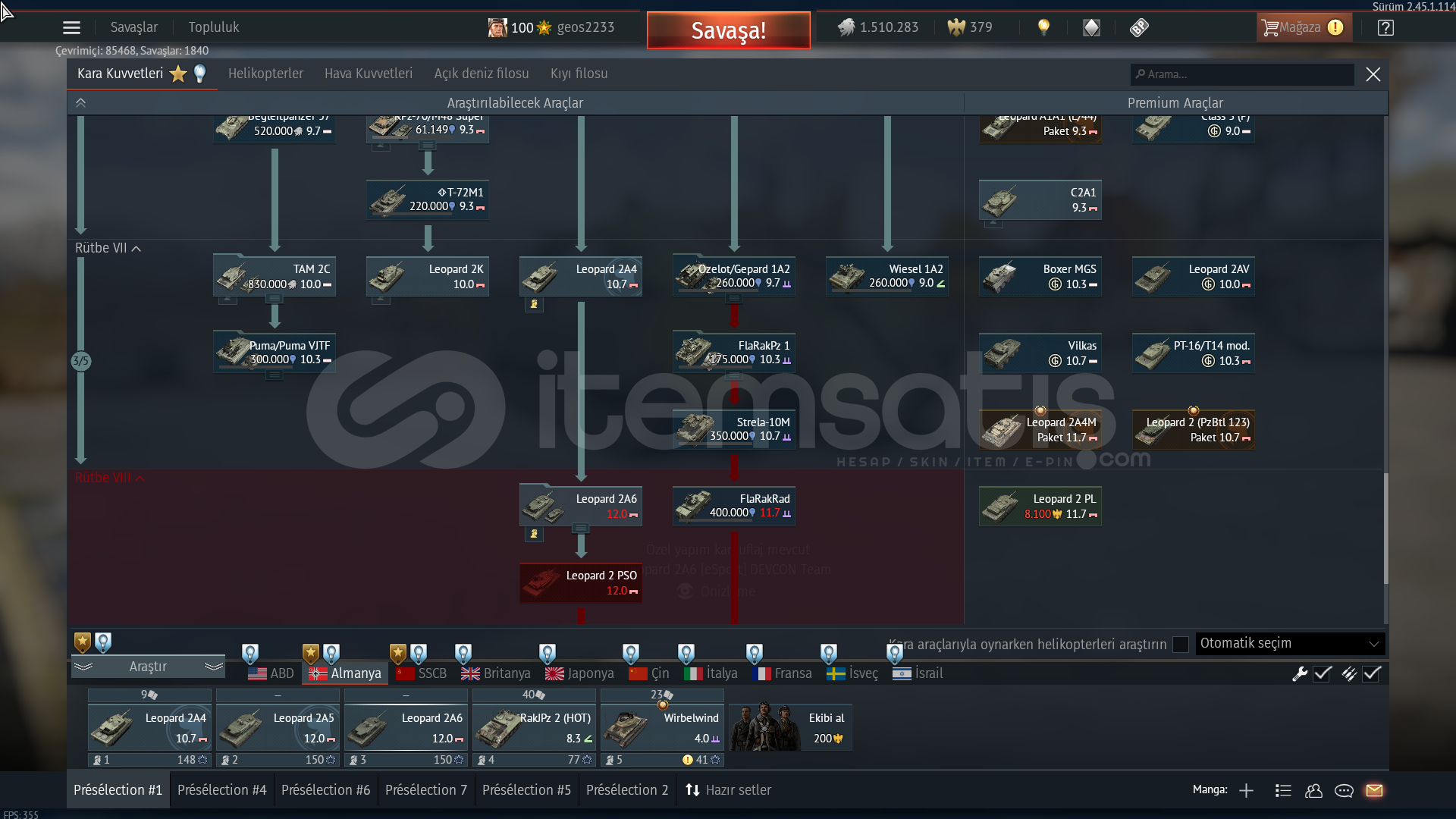Select the SSCB nation
1456x819 pixels.
click(422, 673)
